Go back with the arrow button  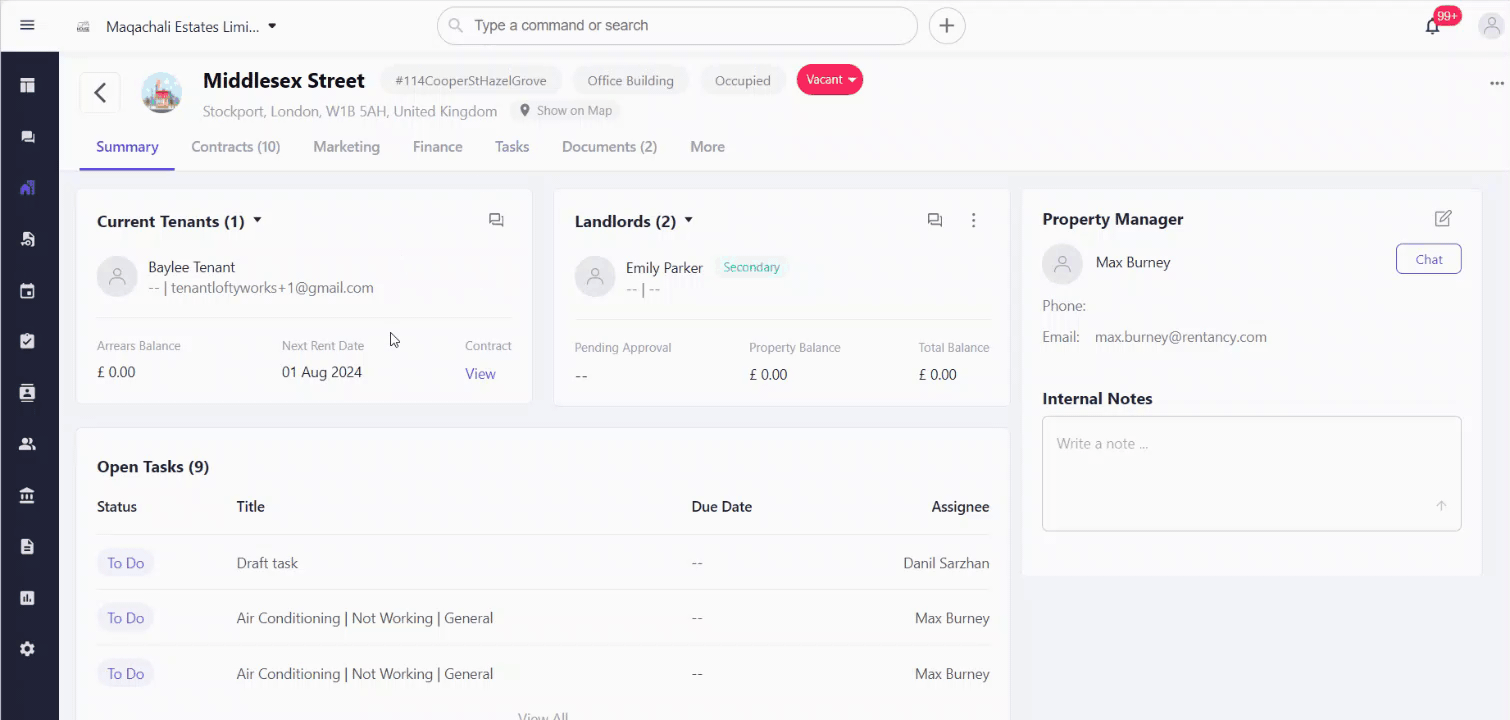click(x=100, y=92)
